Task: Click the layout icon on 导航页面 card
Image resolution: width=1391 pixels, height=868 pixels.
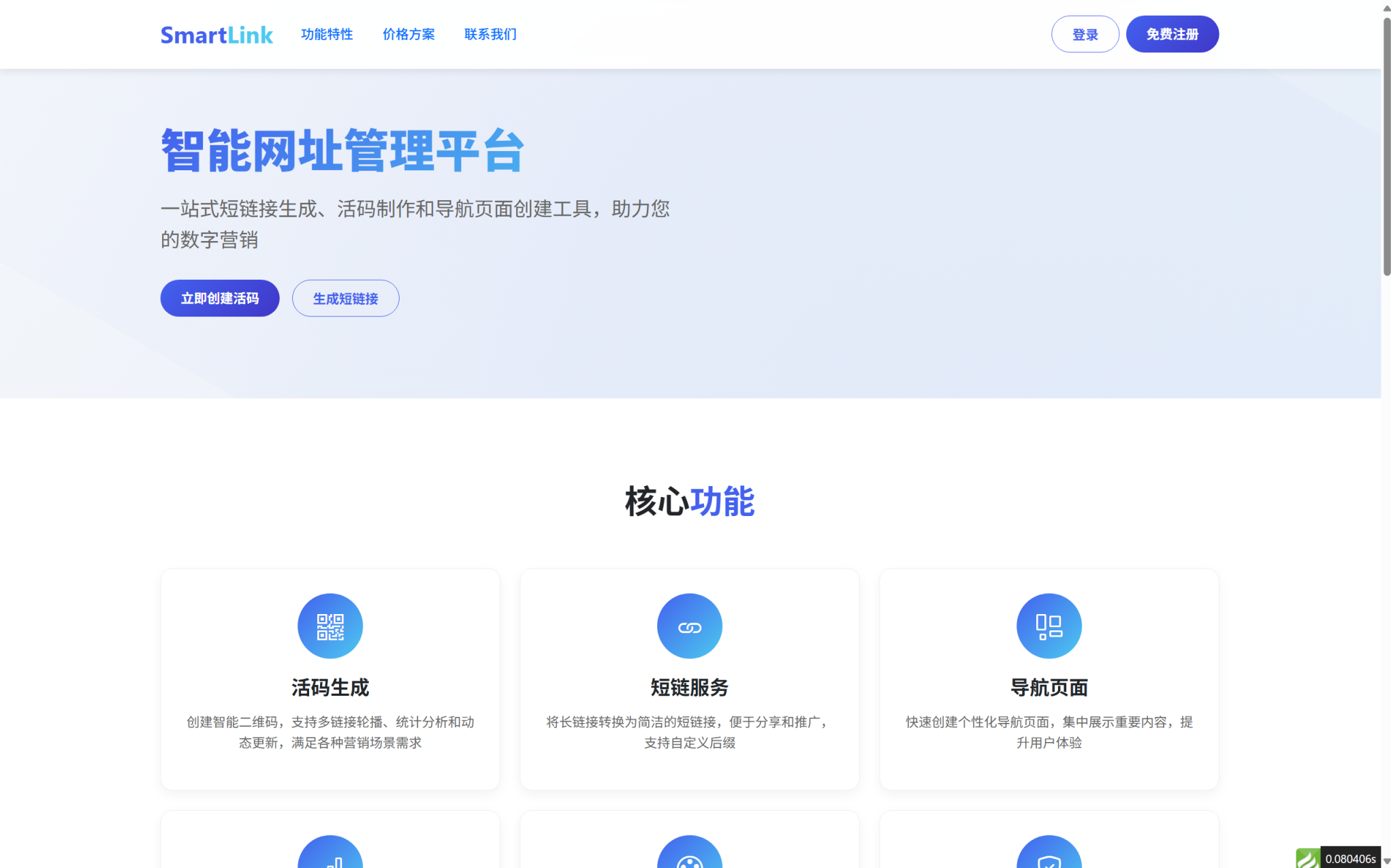Action: pyautogui.click(x=1048, y=625)
